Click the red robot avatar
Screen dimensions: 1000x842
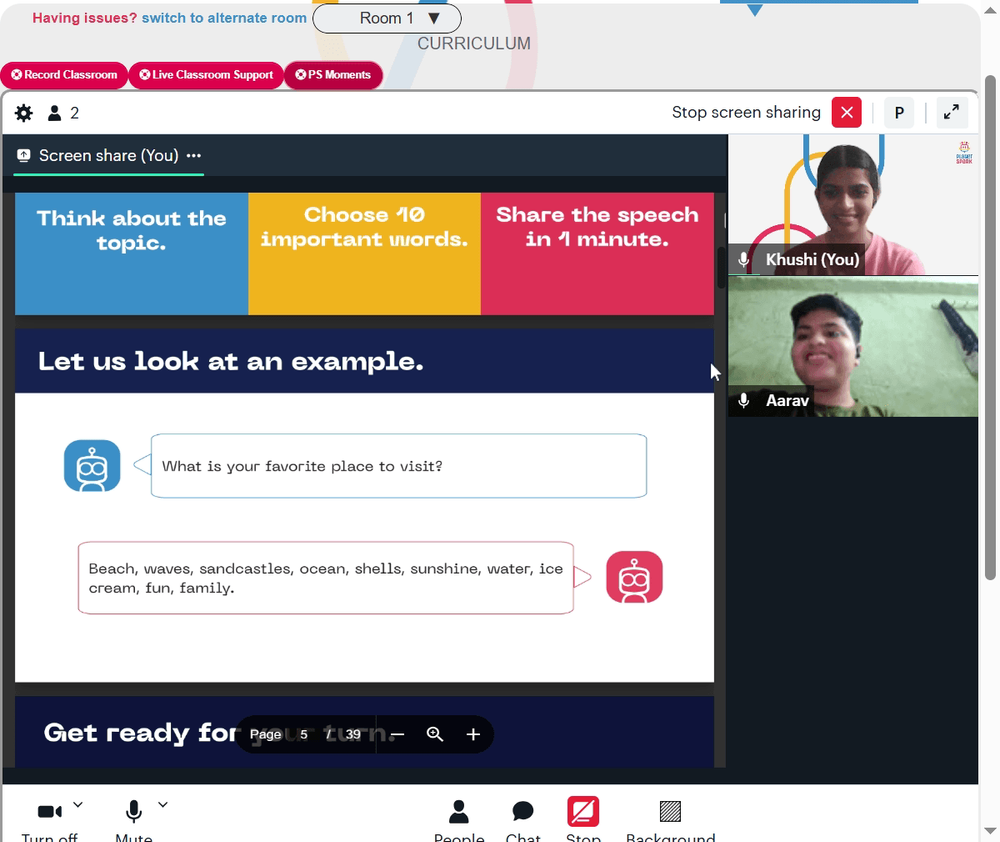point(634,577)
